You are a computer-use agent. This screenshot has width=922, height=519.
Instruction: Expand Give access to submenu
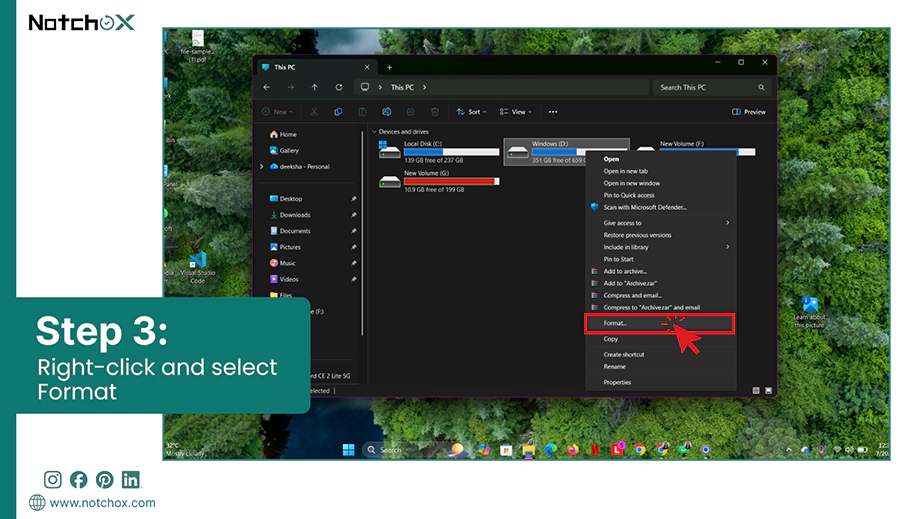pyautogui.click(x=660, y=223)
